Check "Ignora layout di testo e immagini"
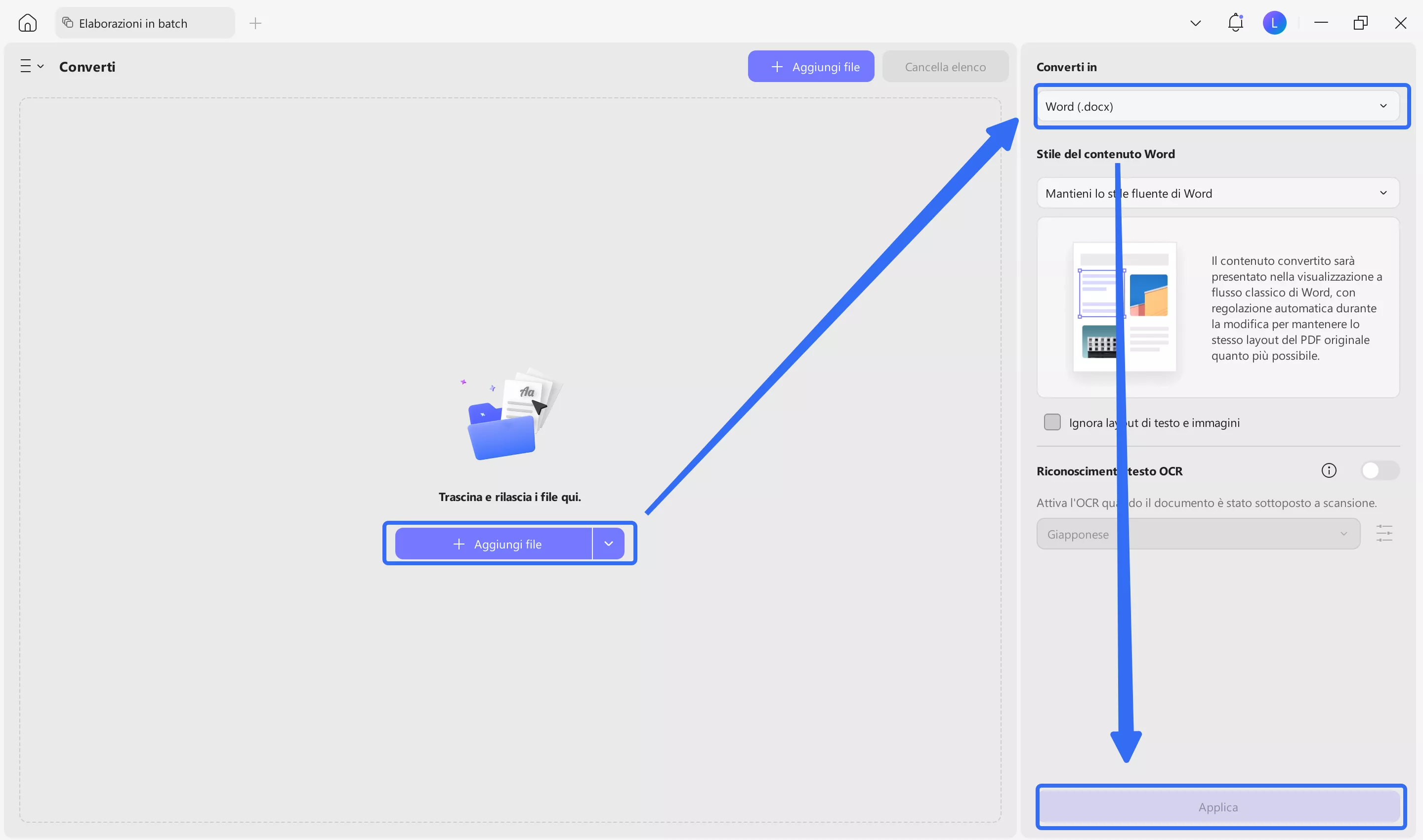 1051,422
